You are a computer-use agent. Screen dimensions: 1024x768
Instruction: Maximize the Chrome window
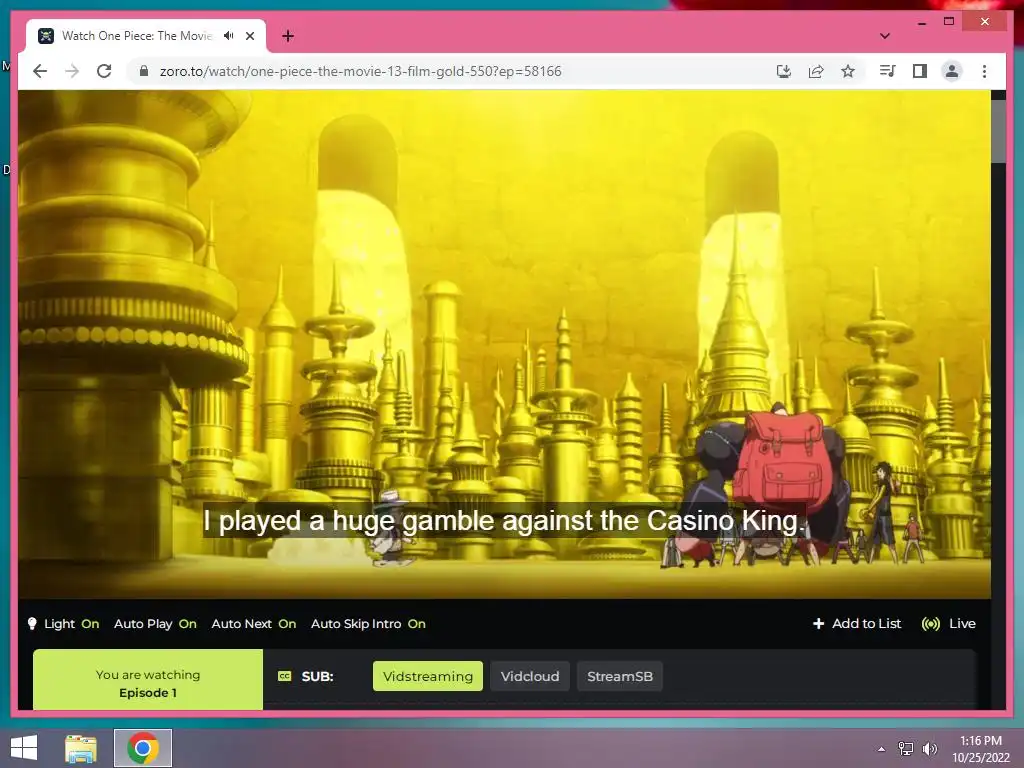coord(949,22)
